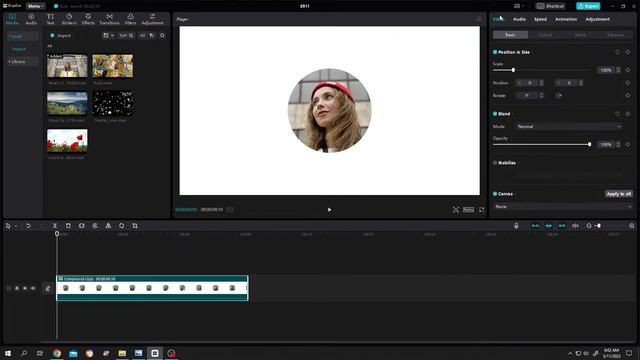Click the Export button

pos(588,6)
